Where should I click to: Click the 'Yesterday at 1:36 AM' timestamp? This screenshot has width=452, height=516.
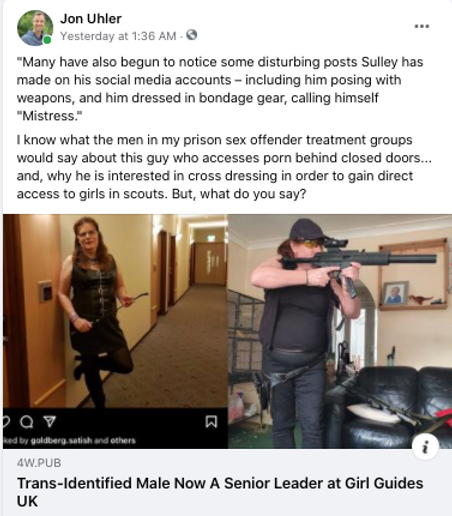coord(118,36)
